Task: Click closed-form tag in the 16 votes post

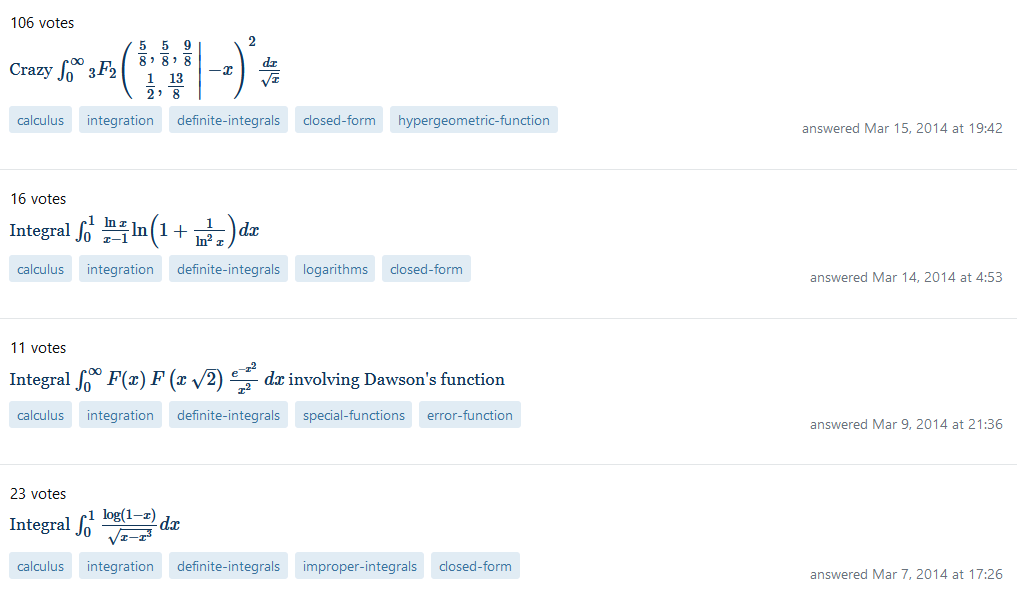Action: coord(426,269)
